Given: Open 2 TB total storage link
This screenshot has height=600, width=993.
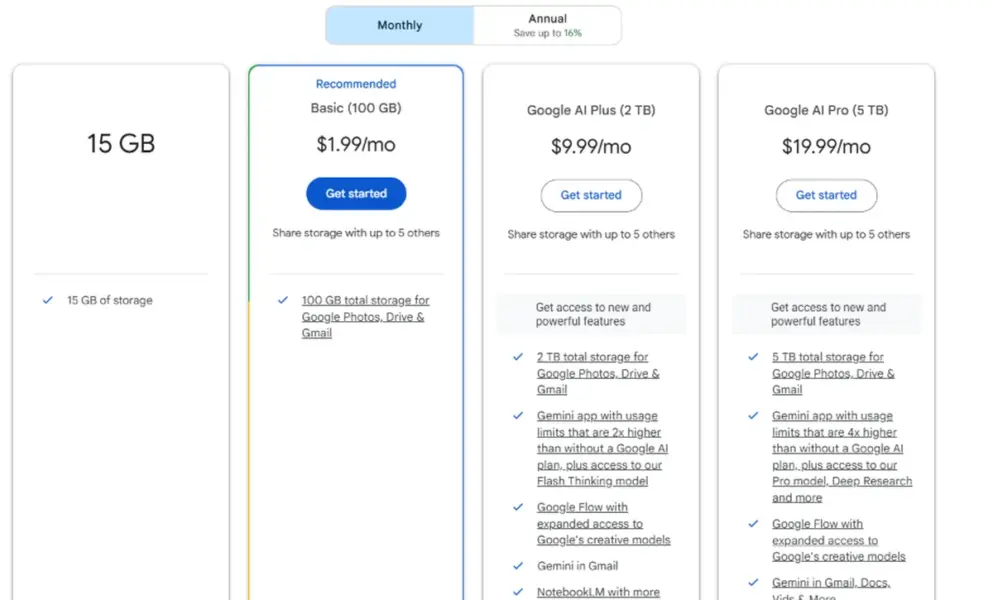Looking at the screenshot, I should [x=598, y=373].
